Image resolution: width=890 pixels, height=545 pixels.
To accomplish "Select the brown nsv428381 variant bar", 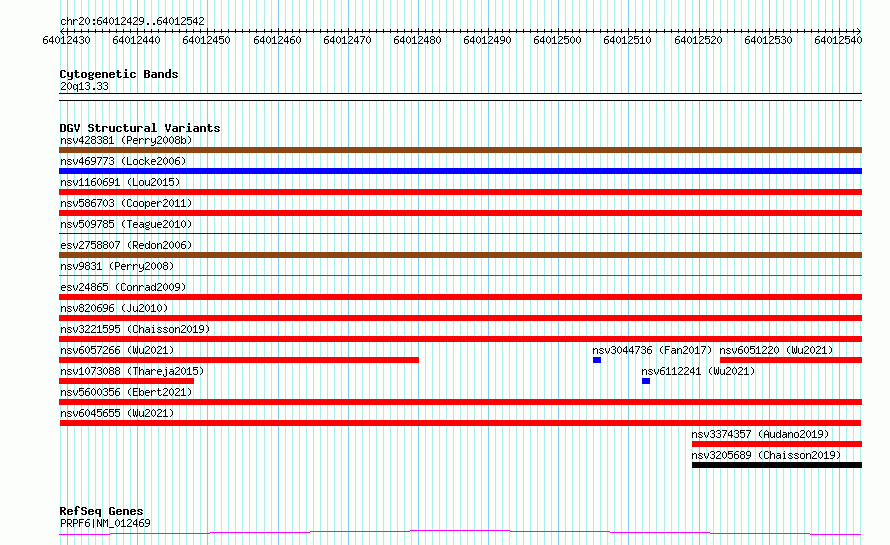I will point(460,150).
